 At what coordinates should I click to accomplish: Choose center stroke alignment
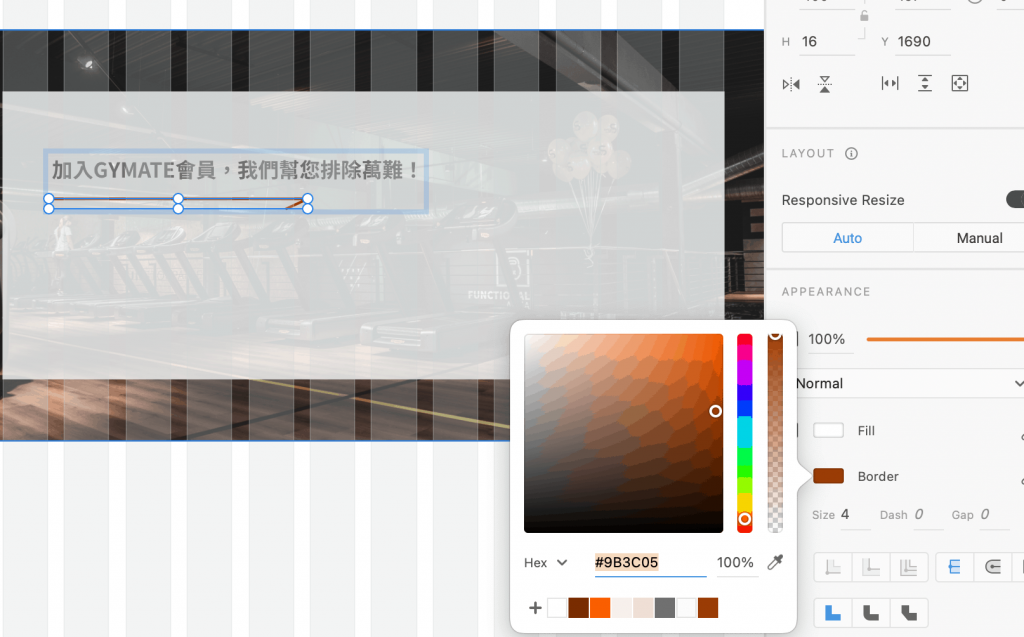pos(871,567)
